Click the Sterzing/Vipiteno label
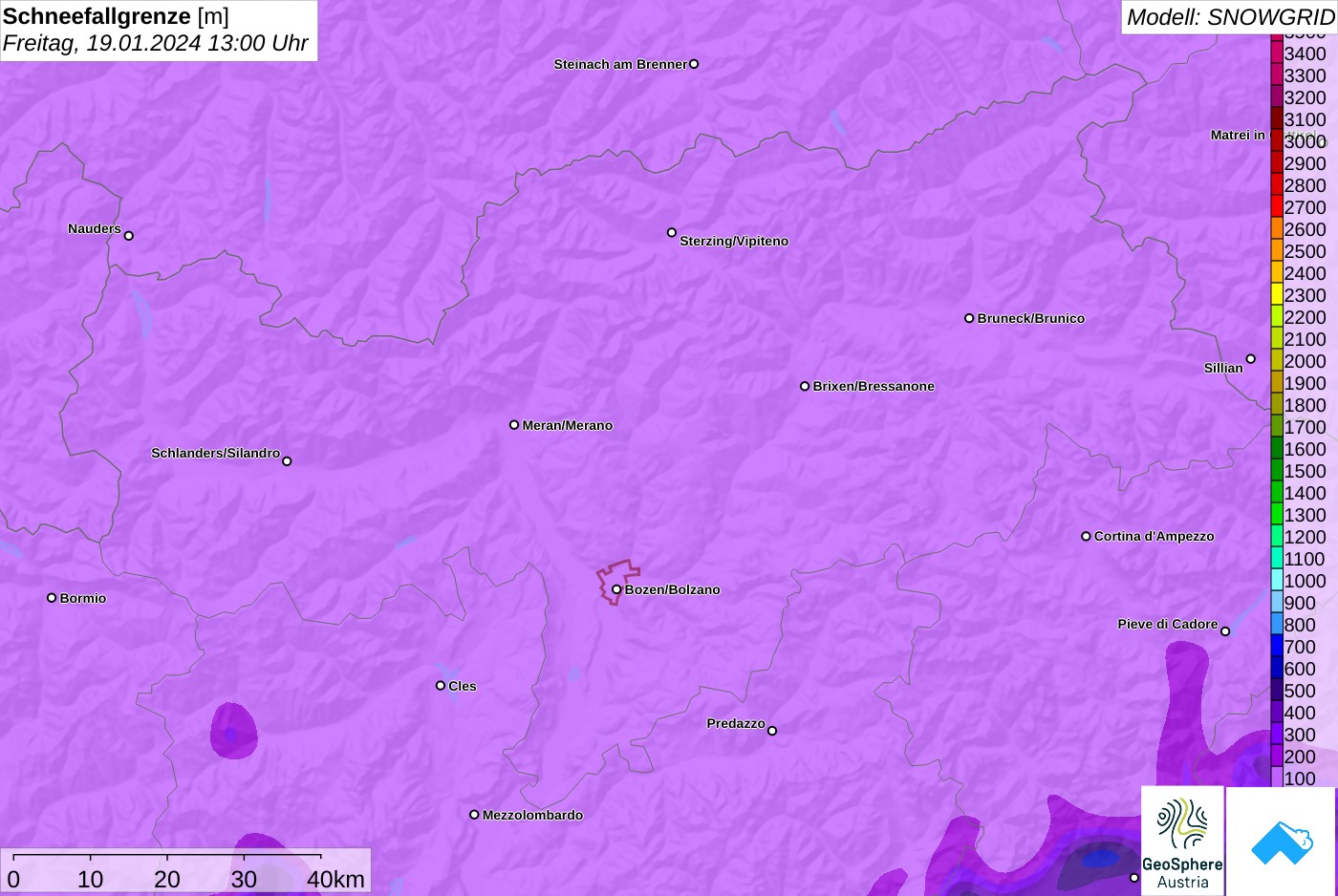This screenshot has width=1338, height=896. (734, 241)
